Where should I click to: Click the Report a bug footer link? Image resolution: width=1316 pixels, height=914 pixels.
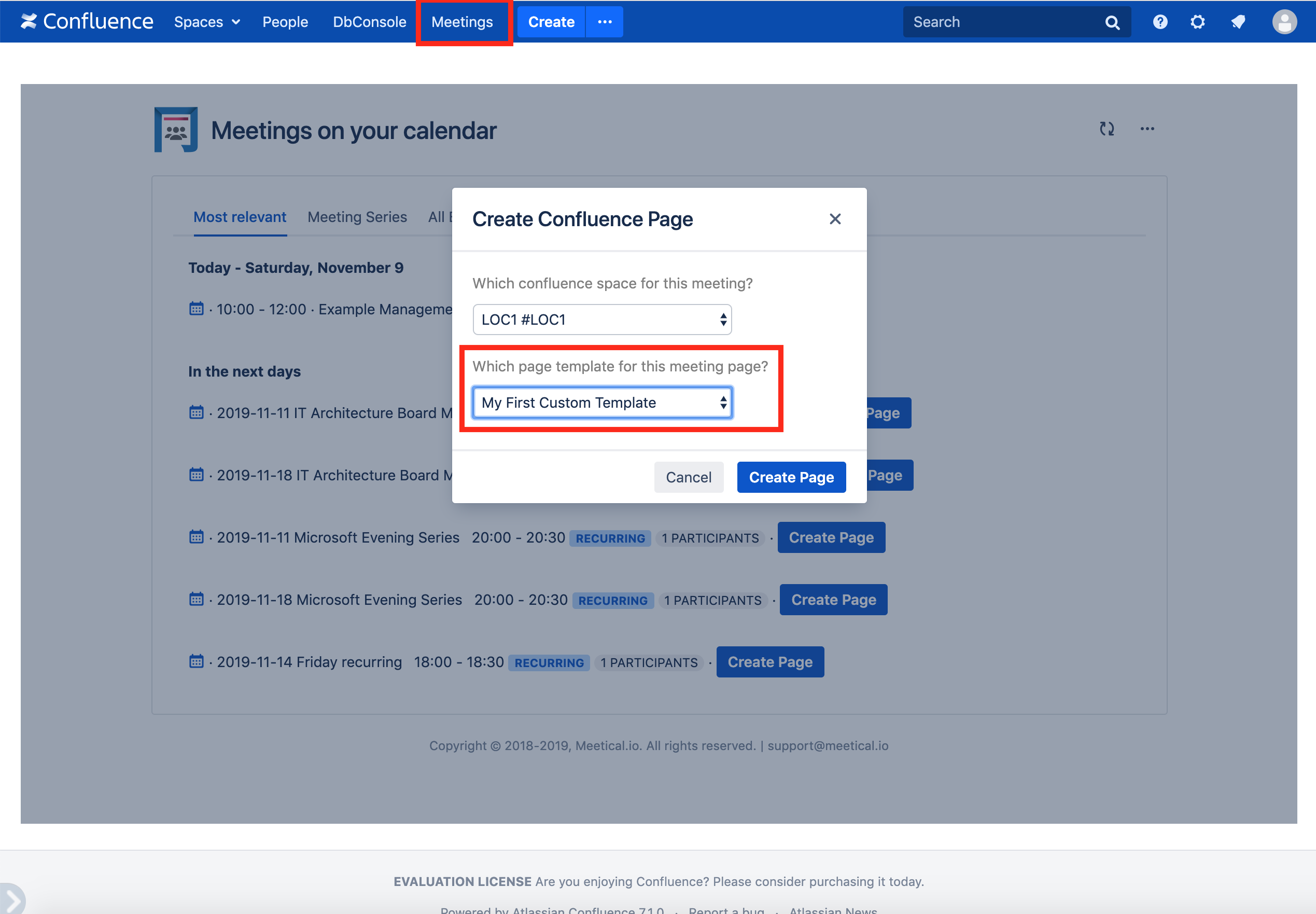point(726,909)
